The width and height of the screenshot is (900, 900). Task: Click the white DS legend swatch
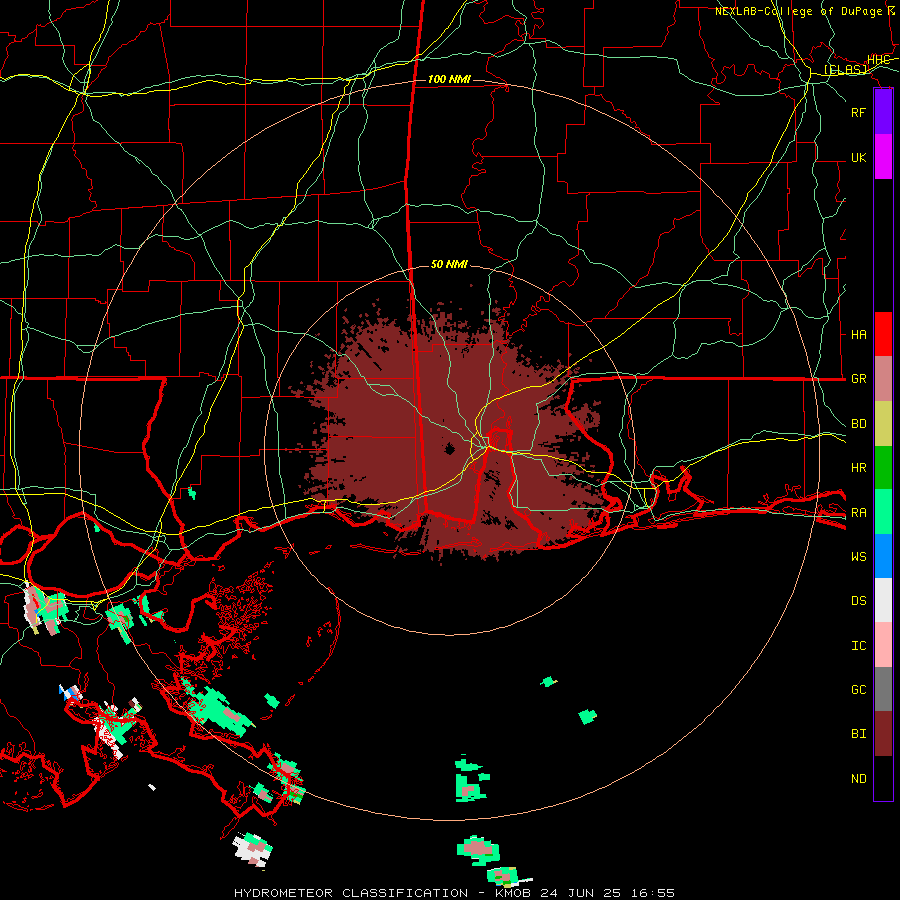[x=883, y=600]
